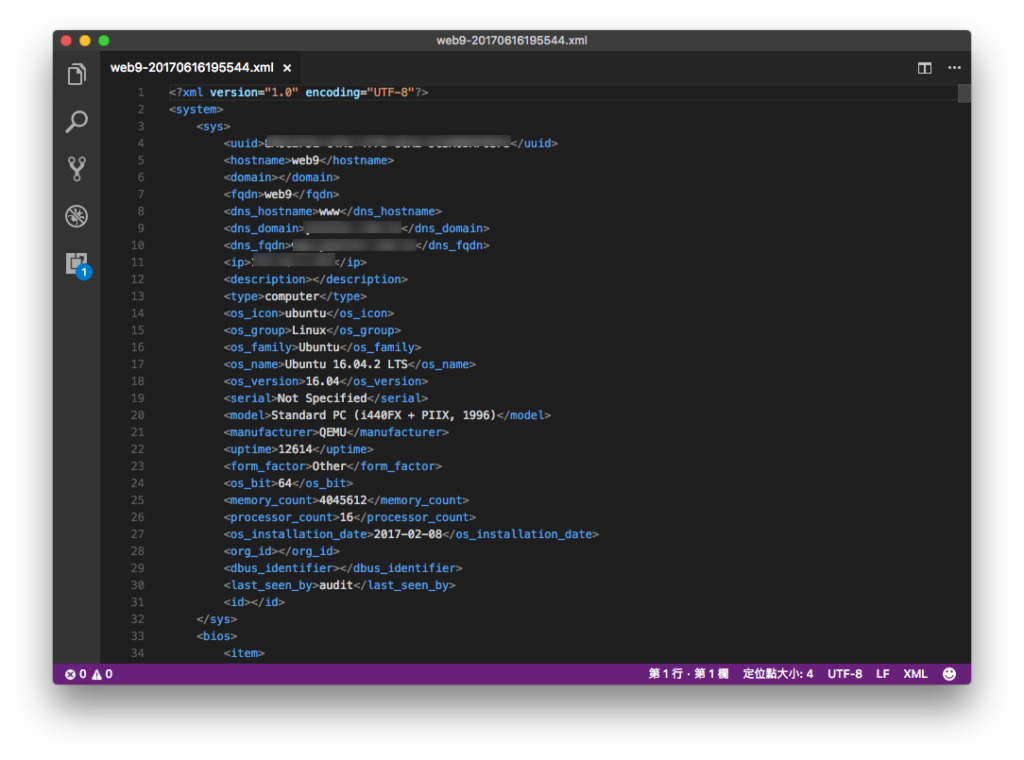Open the Debug panel
Image resolution: width=1024 pixels, height=760 pixels.
click(76, 216)
